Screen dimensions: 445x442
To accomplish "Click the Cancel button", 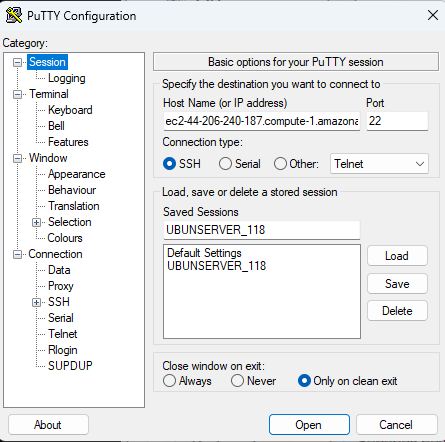I will click(x=396, y=425).
